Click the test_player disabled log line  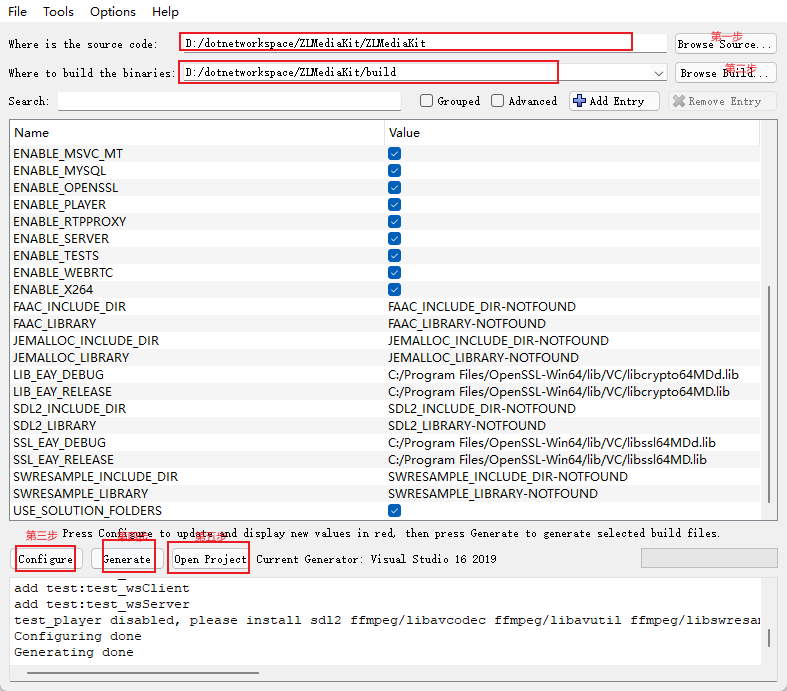click(x=386, y=620)
